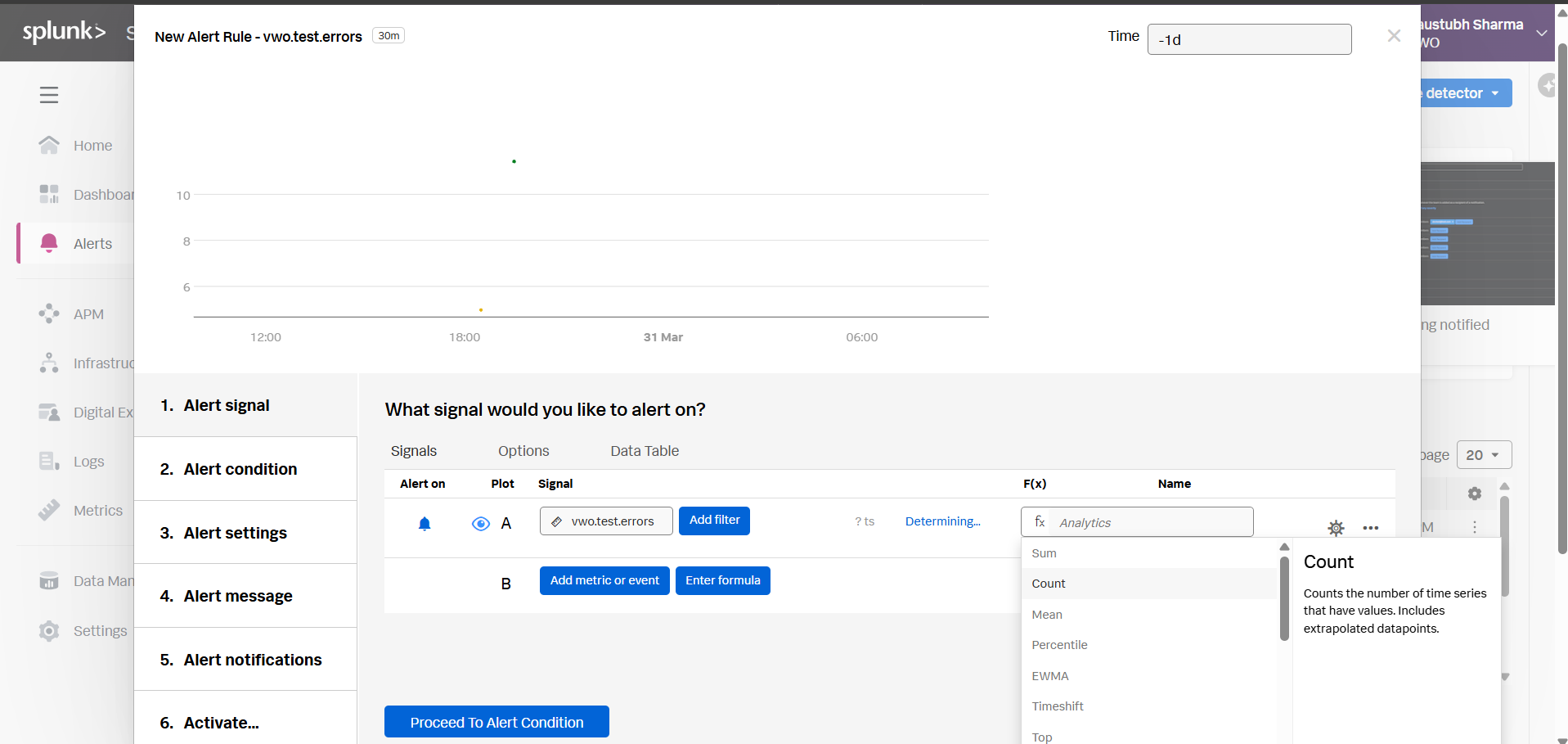The image size is (1568, 744).
Task: Go to step 3 Alert settings
Action: (245, 533)
